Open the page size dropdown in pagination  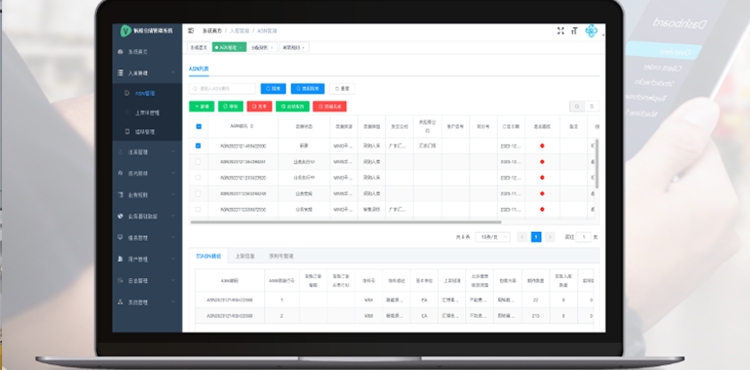[493, 237]
